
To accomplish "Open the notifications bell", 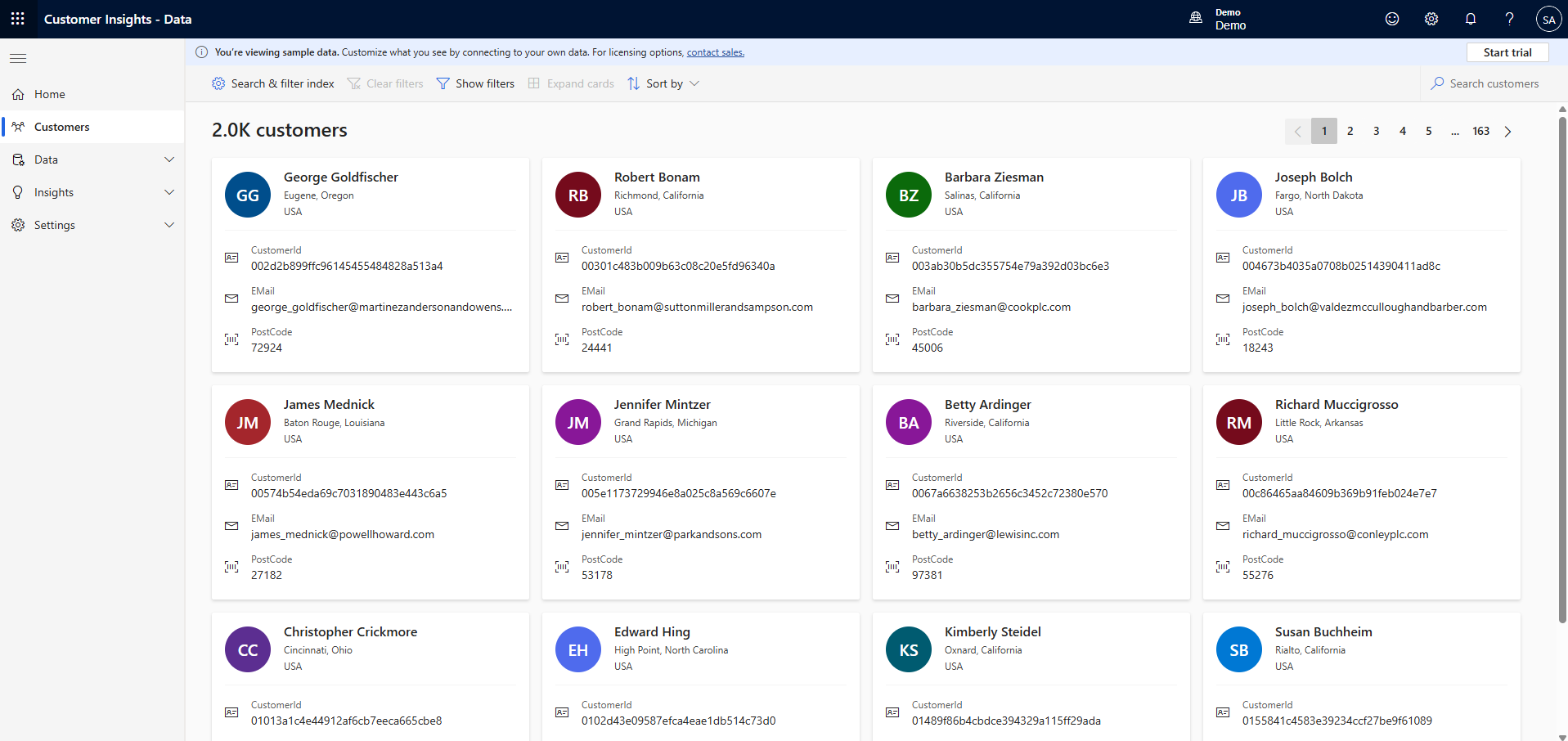I will [x=1471, y=19].
